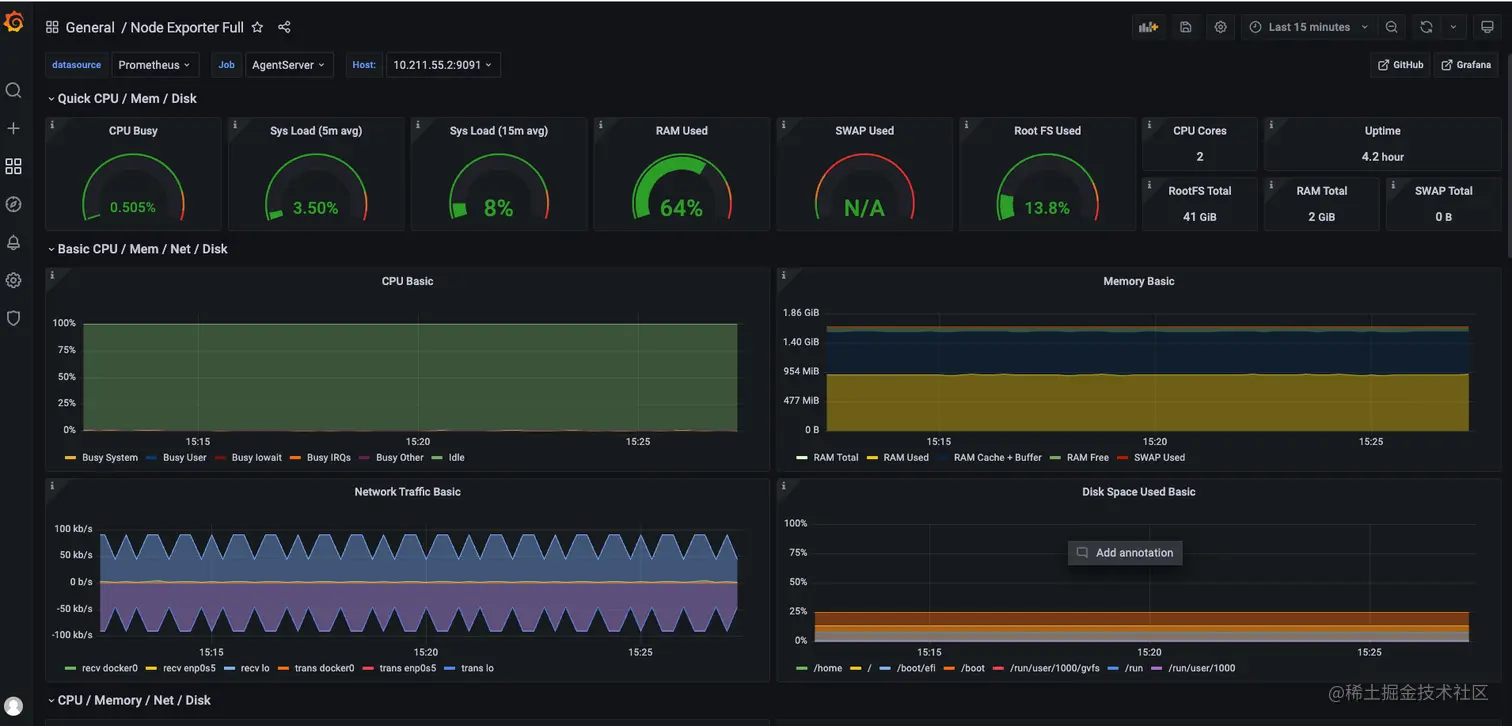Collapse the CPU / Memory / Net / Disk row
This screenshot has height=726, width=1512.
coord(129,700)
